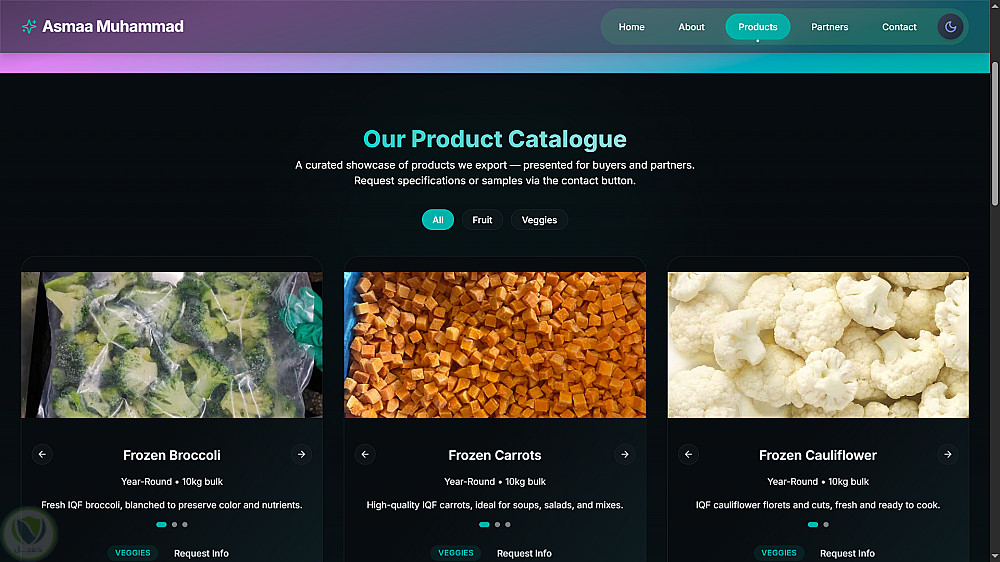Click the Frozen Cauliflower product photo
Viewport: 1000px width, 562px height.
(818, 344)
